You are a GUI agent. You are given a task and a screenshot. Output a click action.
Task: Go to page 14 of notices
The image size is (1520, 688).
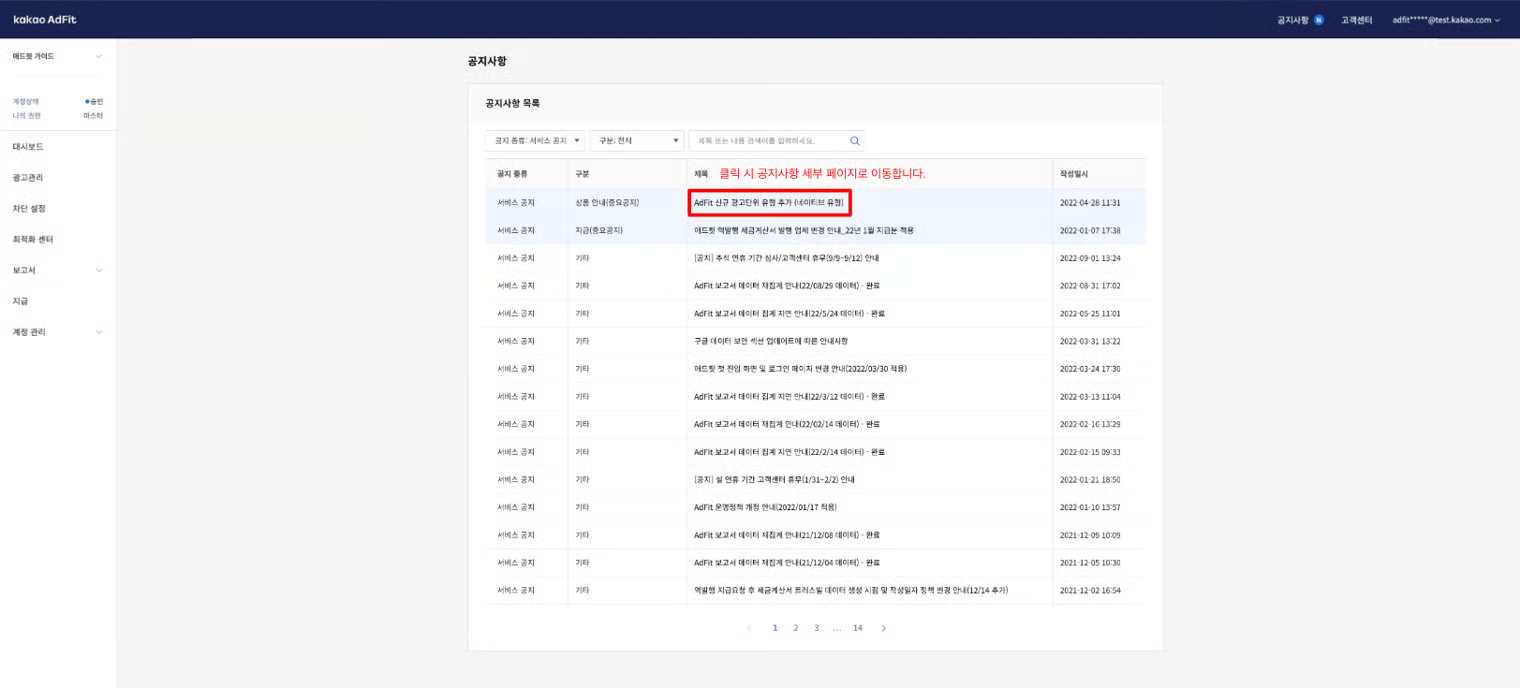(x=857, y=628)
